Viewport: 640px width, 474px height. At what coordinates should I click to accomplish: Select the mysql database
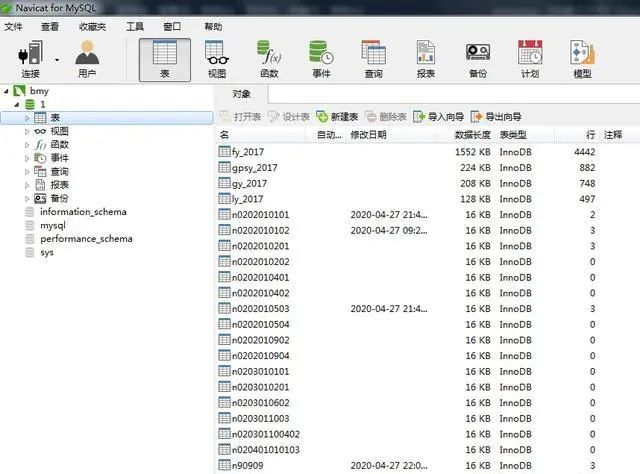(53, 225)
